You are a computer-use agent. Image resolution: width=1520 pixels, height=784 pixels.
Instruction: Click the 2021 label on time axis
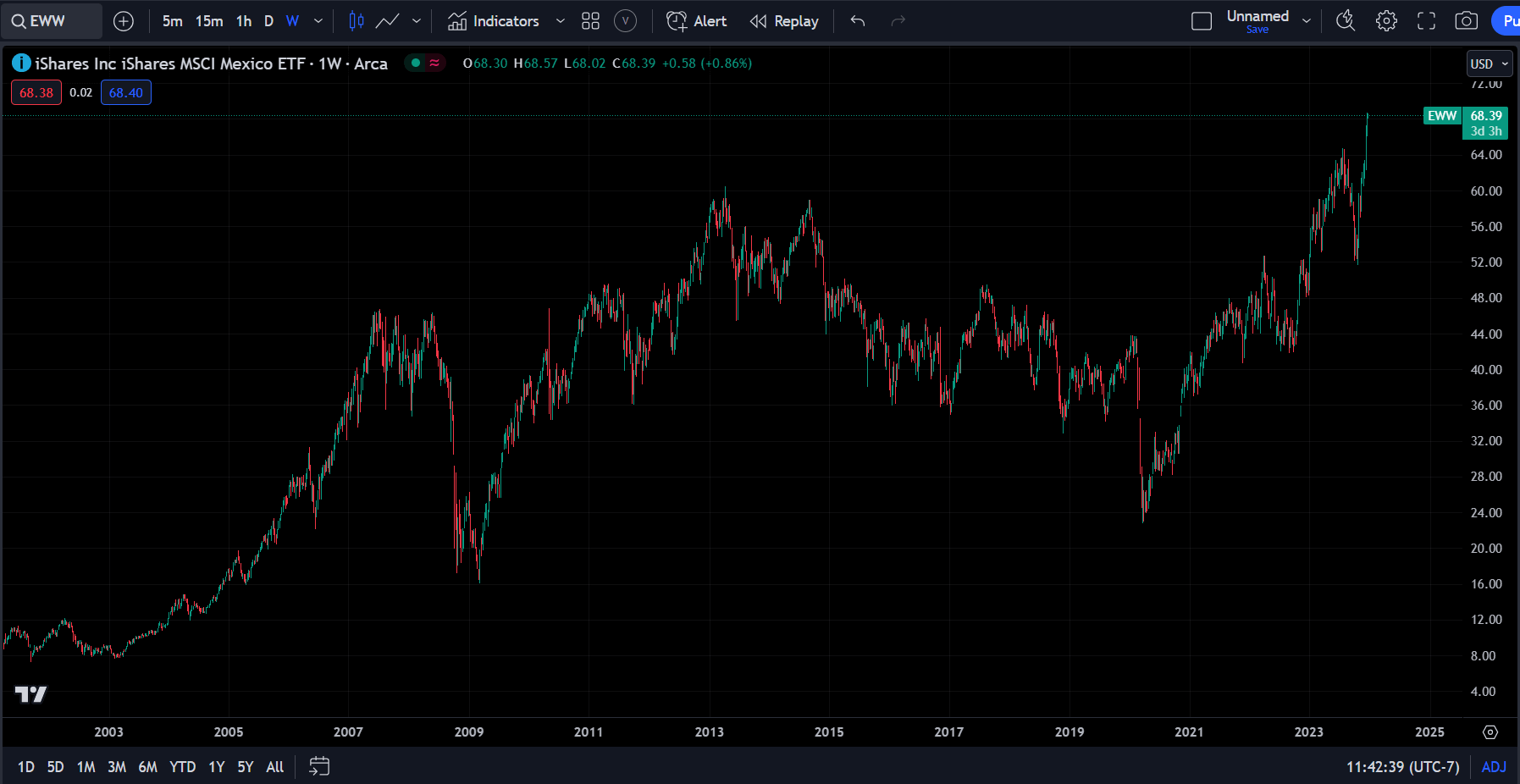1189,732
